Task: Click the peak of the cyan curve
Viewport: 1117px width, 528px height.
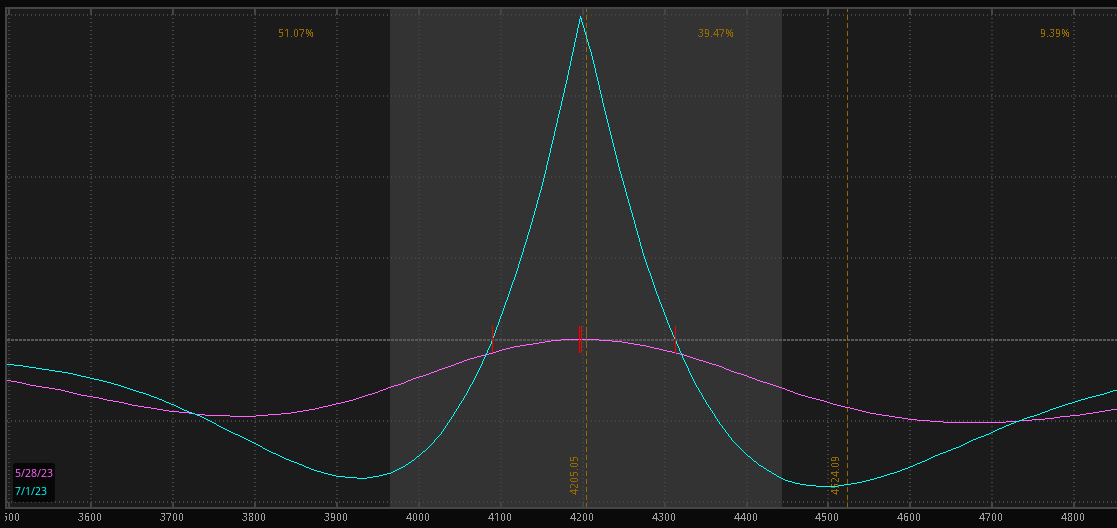Action: (x=581, y=16)
